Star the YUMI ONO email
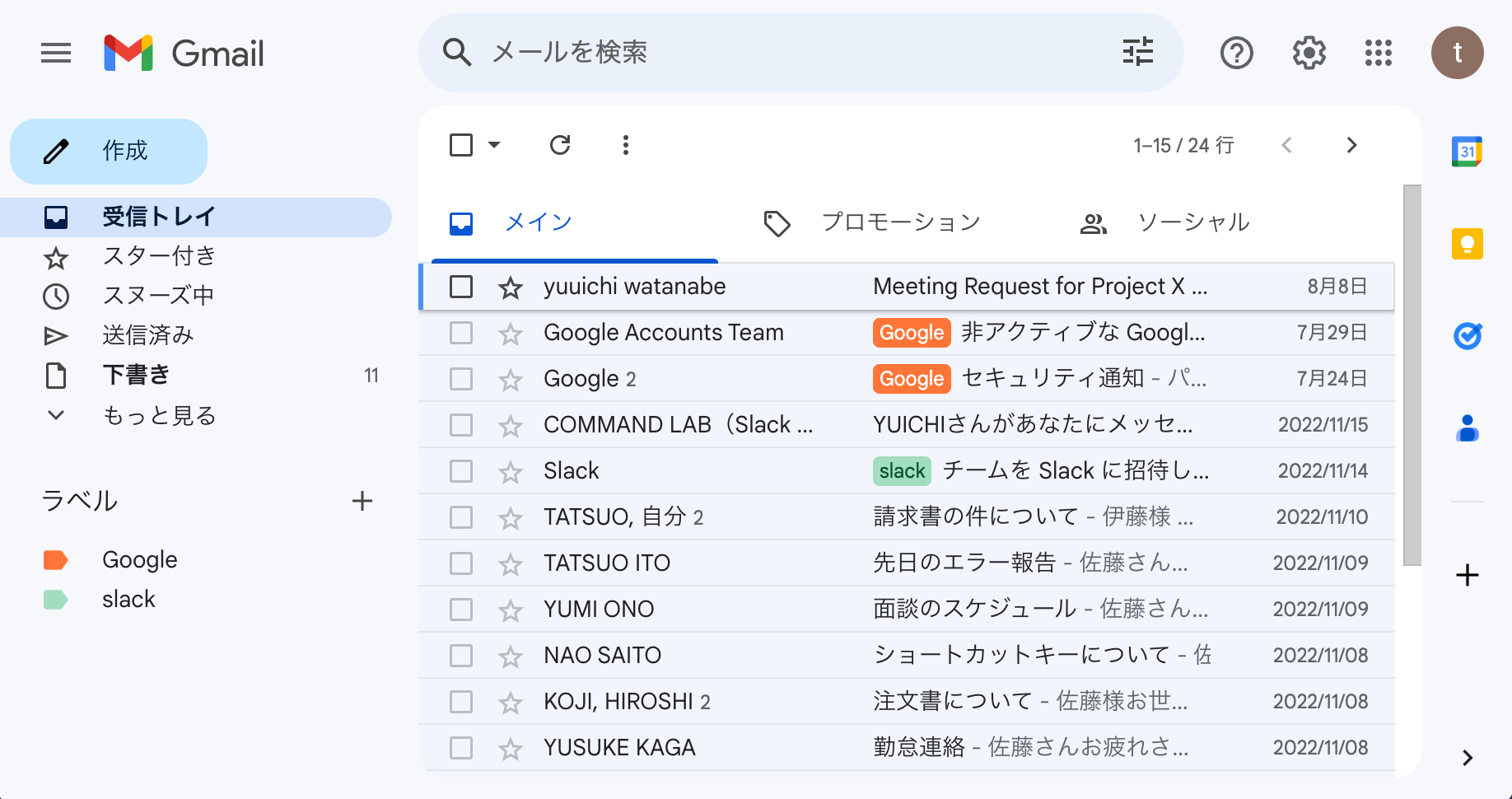This screenshot has height=799, width=1512. [x=511, y=610]
